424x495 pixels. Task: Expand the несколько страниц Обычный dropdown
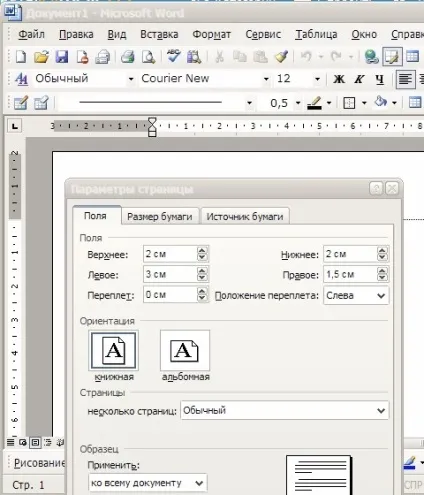(x=285, y=410)
